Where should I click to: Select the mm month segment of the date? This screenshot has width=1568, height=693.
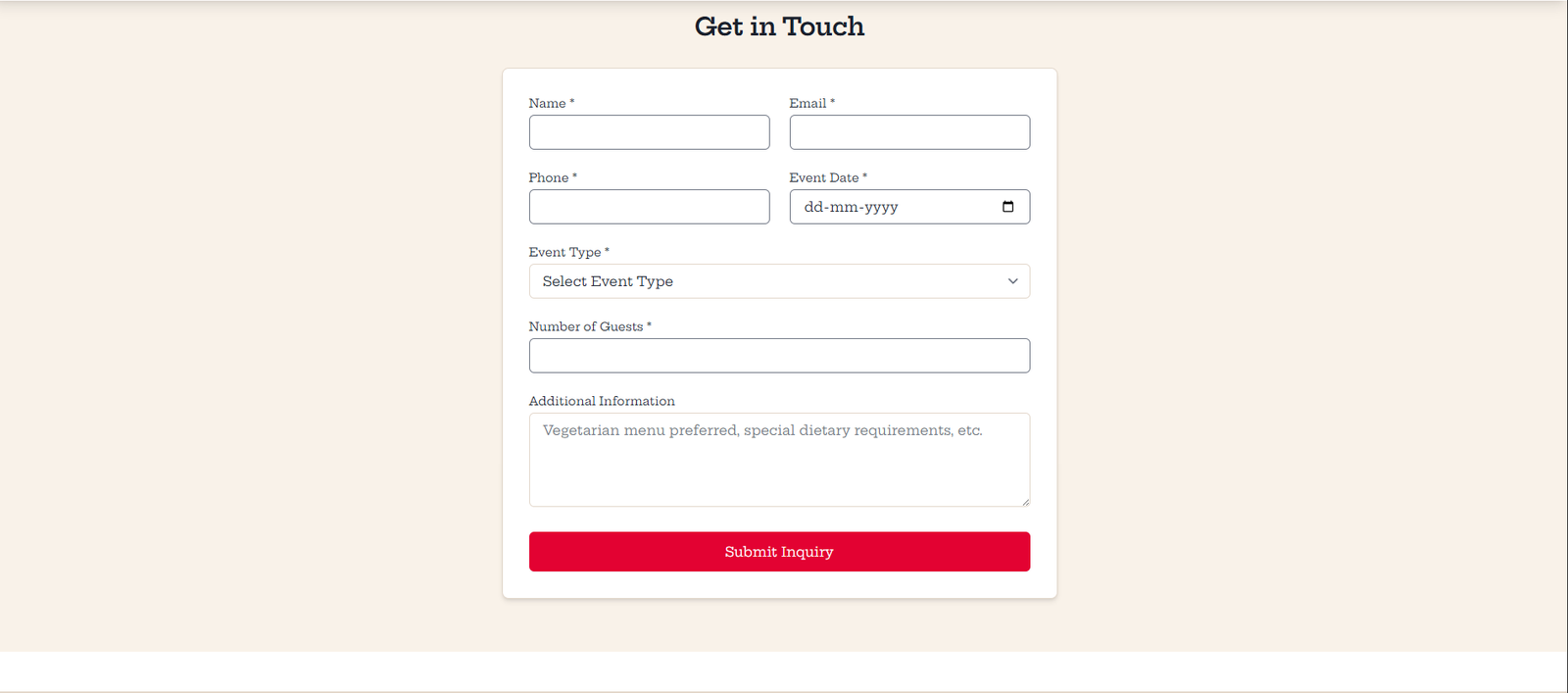(843, 207)
